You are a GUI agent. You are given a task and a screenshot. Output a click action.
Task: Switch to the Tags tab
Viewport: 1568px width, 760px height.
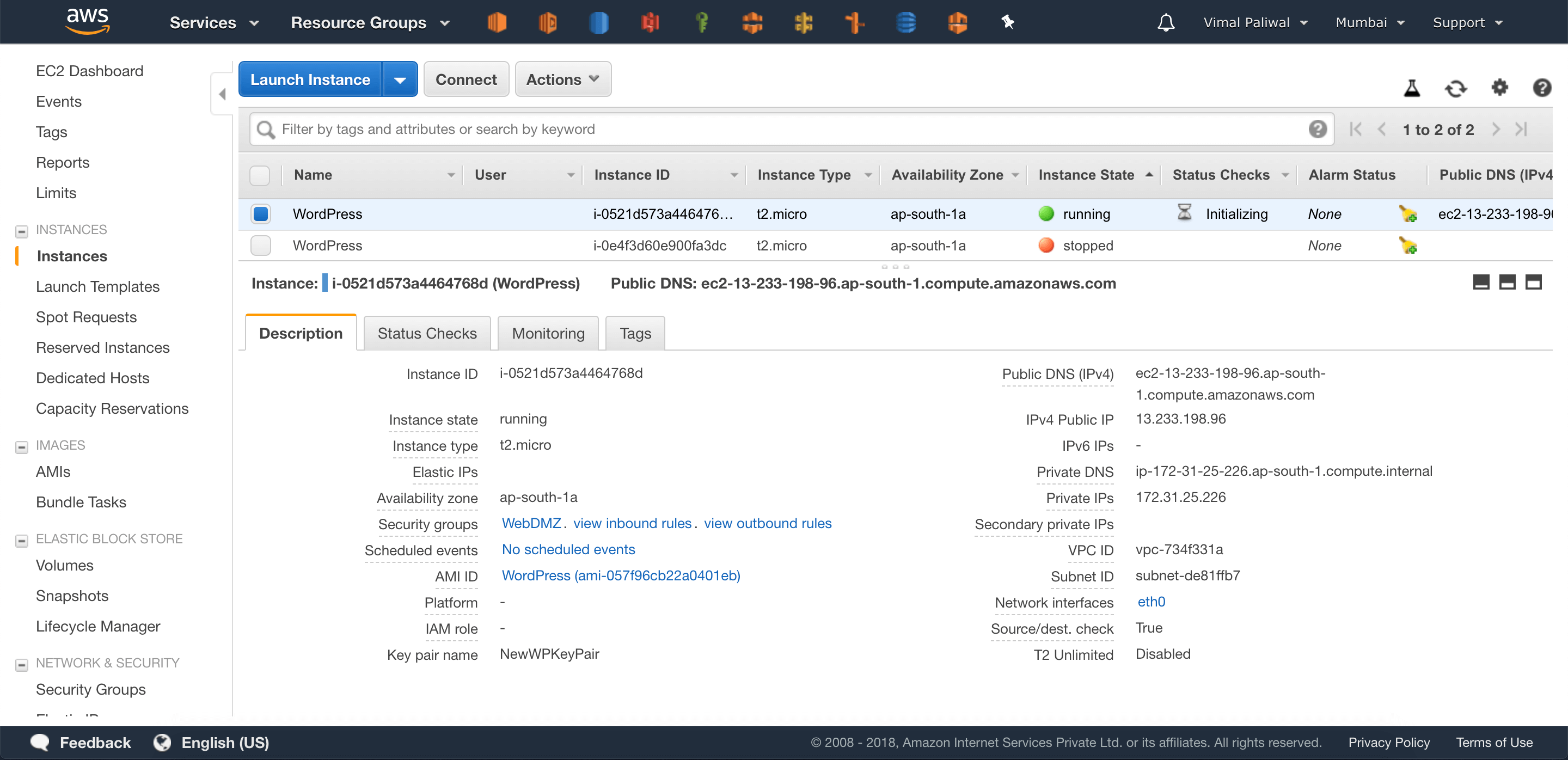pyautogui.click(x=635, y=333)
